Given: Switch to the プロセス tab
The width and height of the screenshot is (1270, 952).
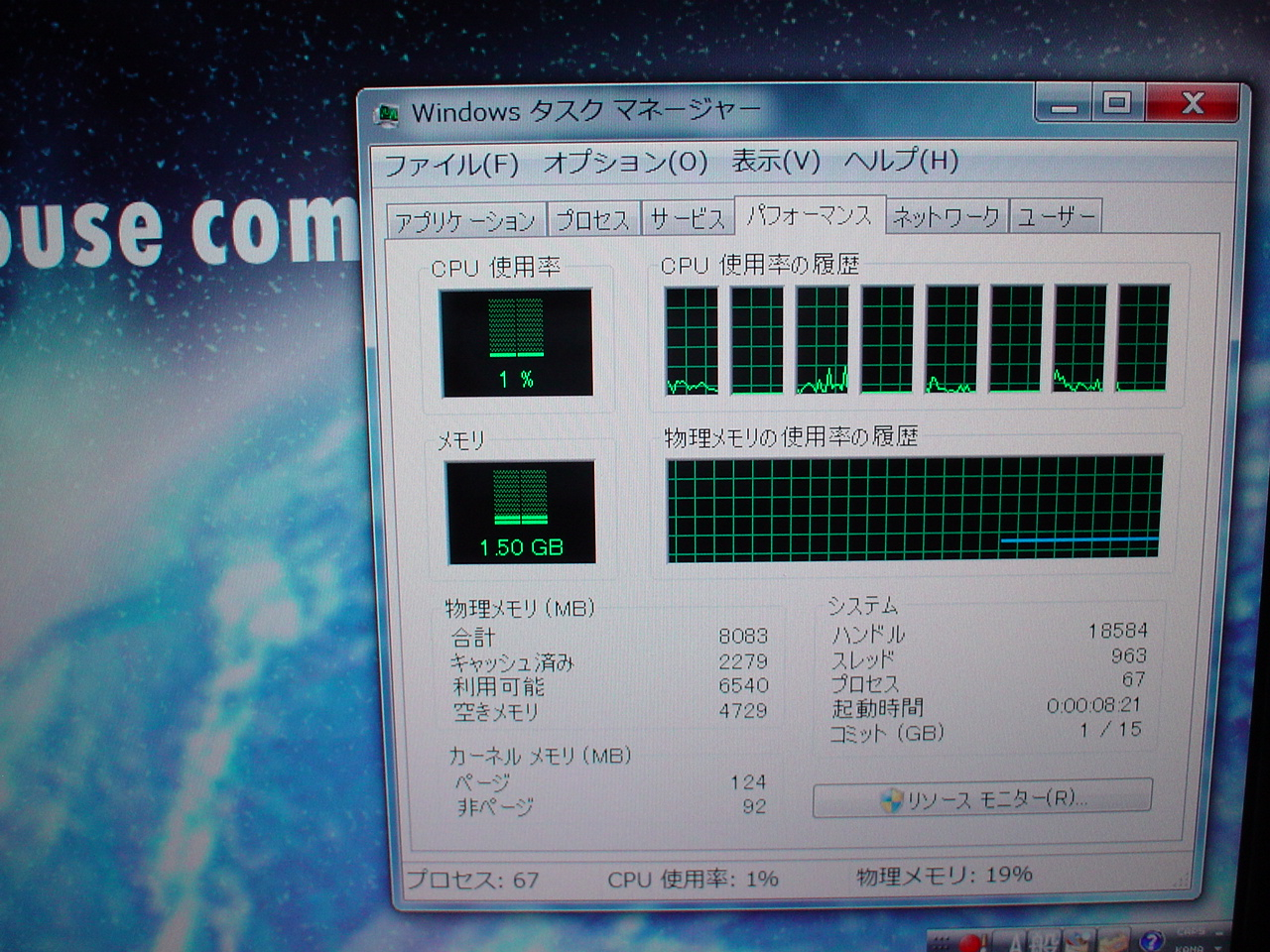Looking at the screenshot, I should click(x=592, y=219).
